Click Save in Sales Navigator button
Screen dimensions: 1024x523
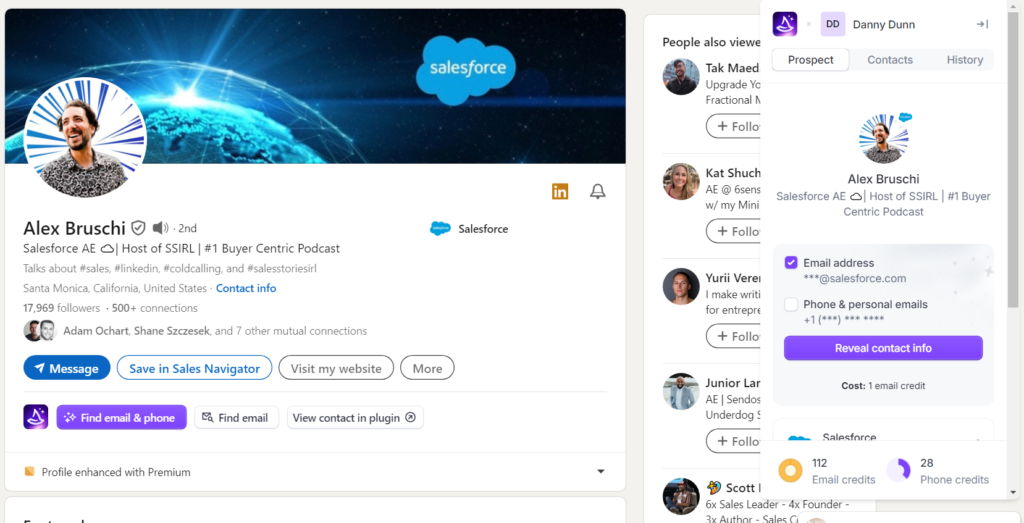195,368
